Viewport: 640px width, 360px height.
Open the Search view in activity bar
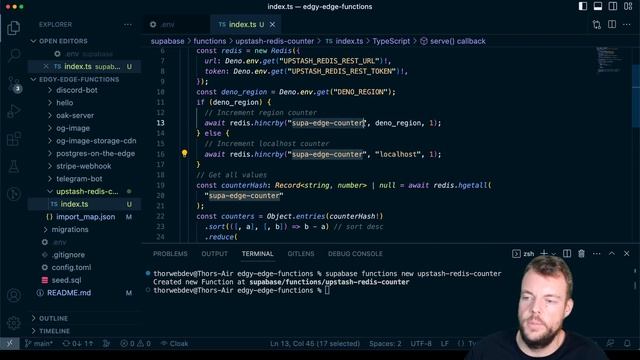[13, 55]
